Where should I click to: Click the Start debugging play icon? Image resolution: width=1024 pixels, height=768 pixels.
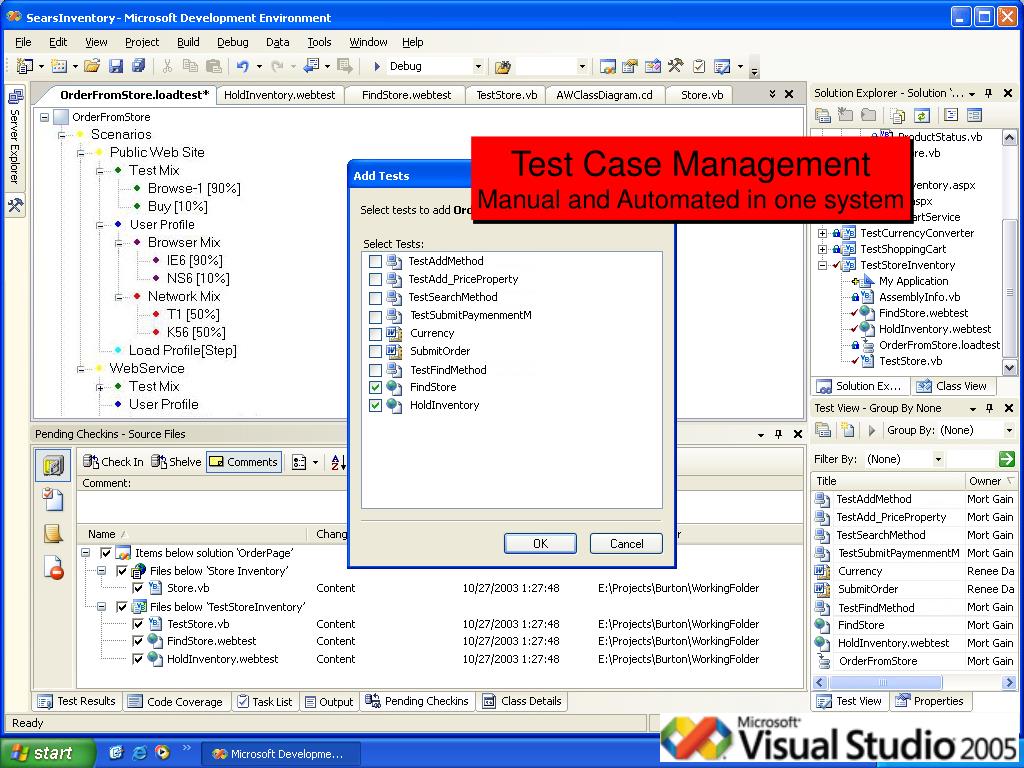click(377, 66)
